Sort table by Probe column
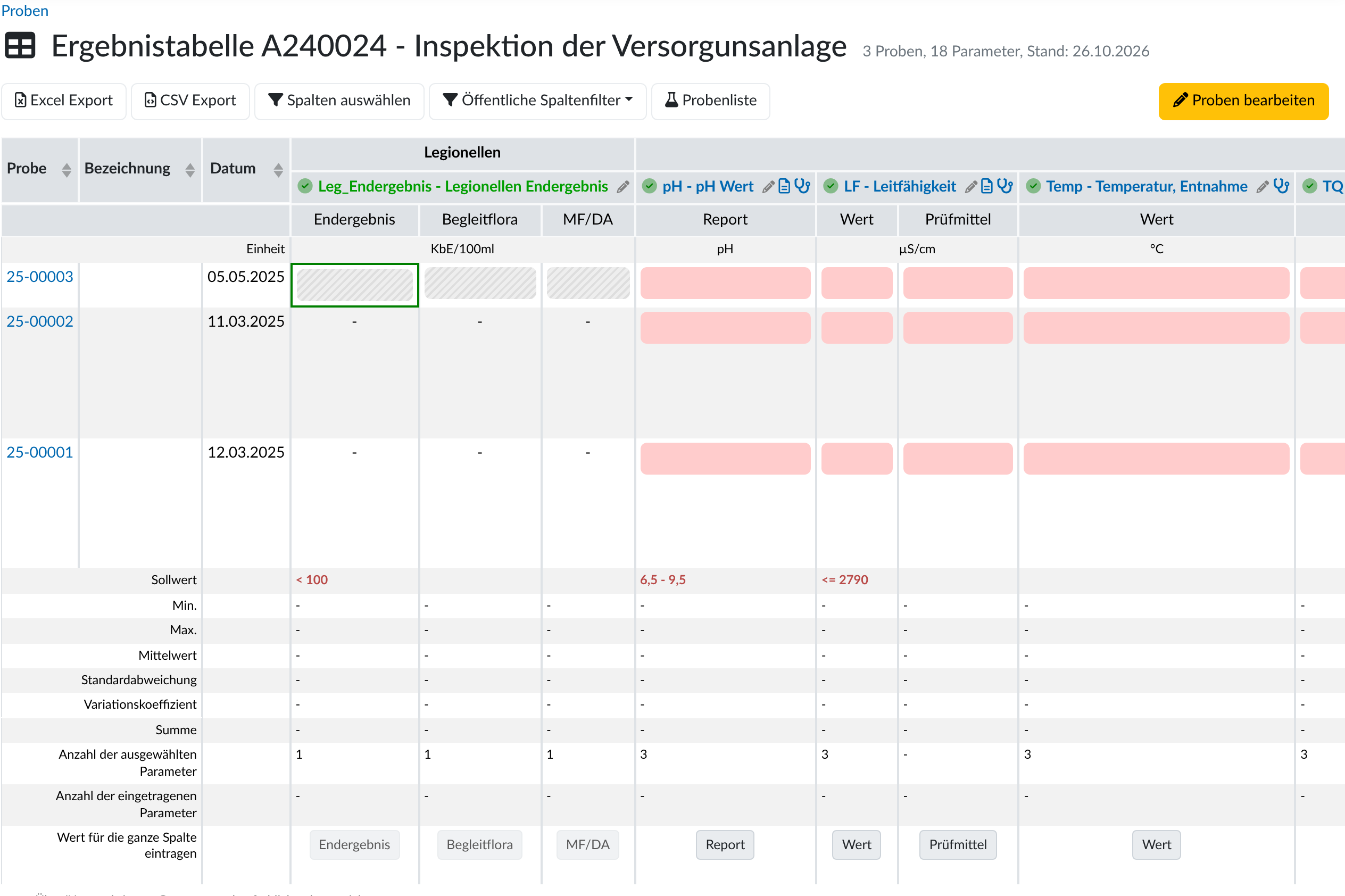This screenshot has width=1345, height=896. pyautogui.click(x=67, y=170)
